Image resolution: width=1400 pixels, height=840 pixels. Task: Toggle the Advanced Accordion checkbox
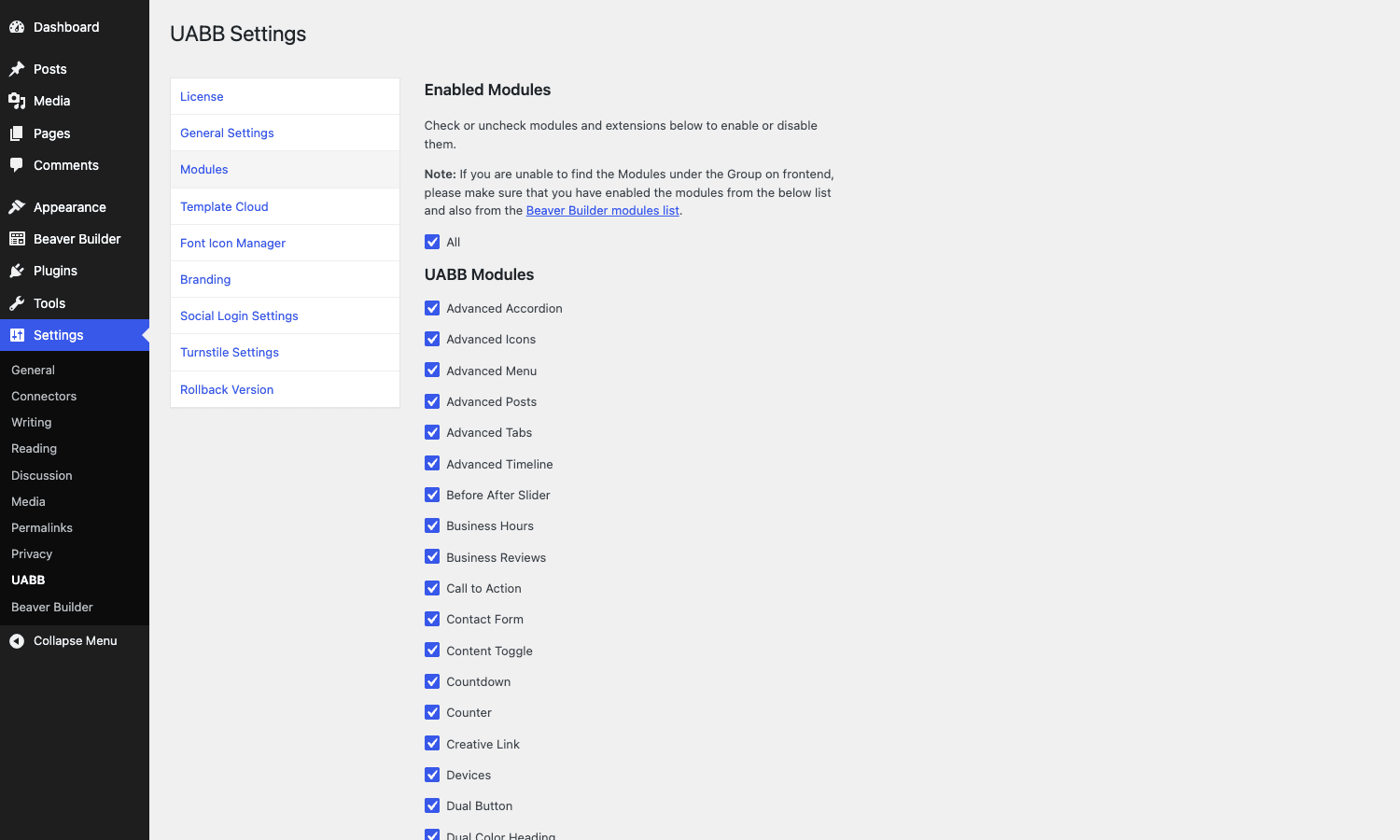[432, 308]
